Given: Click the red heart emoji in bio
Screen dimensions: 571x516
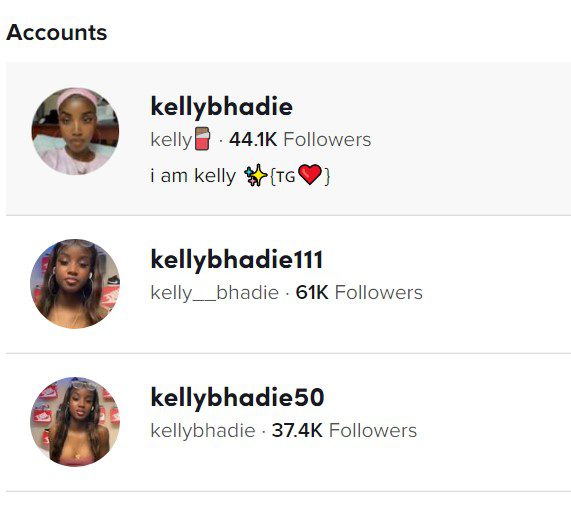Looking at the screenshot, I should (310, 174).
